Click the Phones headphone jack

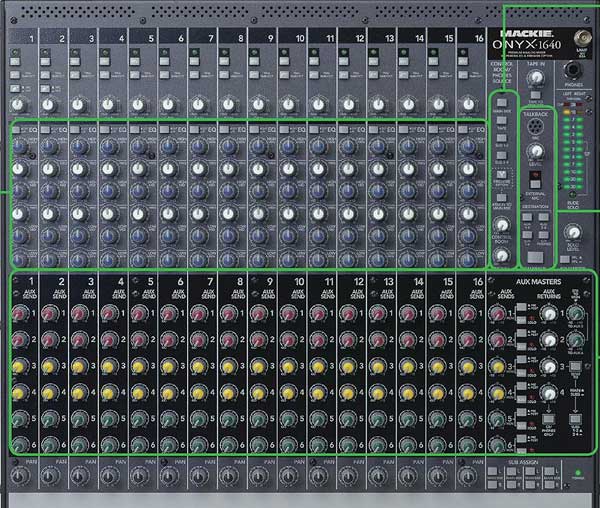pos(573,71)
